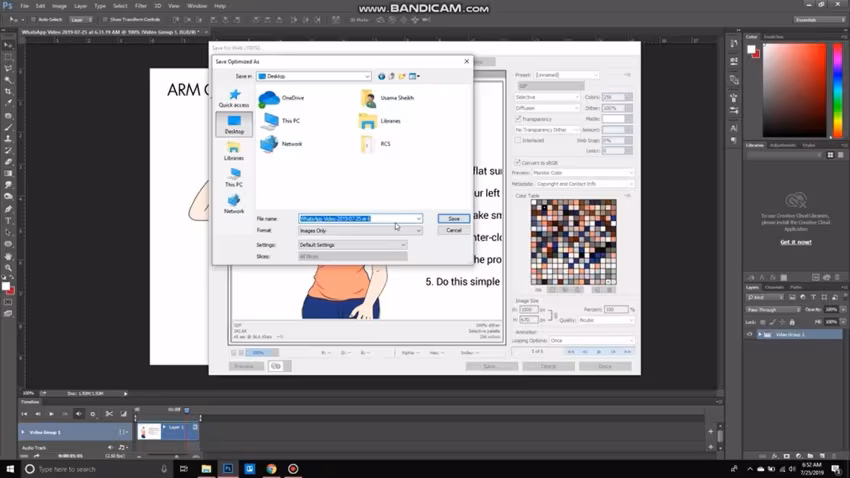Screen dimensions: 850x478
Task: Select the Type tool in the toolbox
Action: [x=8, y=221]
